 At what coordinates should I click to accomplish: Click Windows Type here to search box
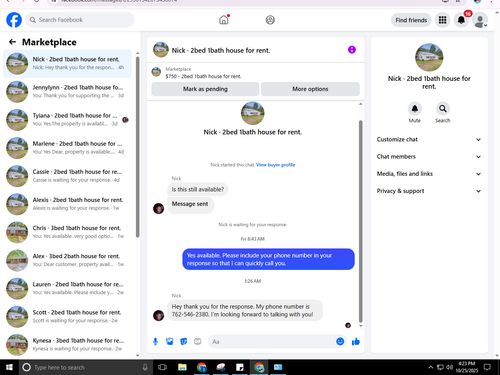click(86, 367)
